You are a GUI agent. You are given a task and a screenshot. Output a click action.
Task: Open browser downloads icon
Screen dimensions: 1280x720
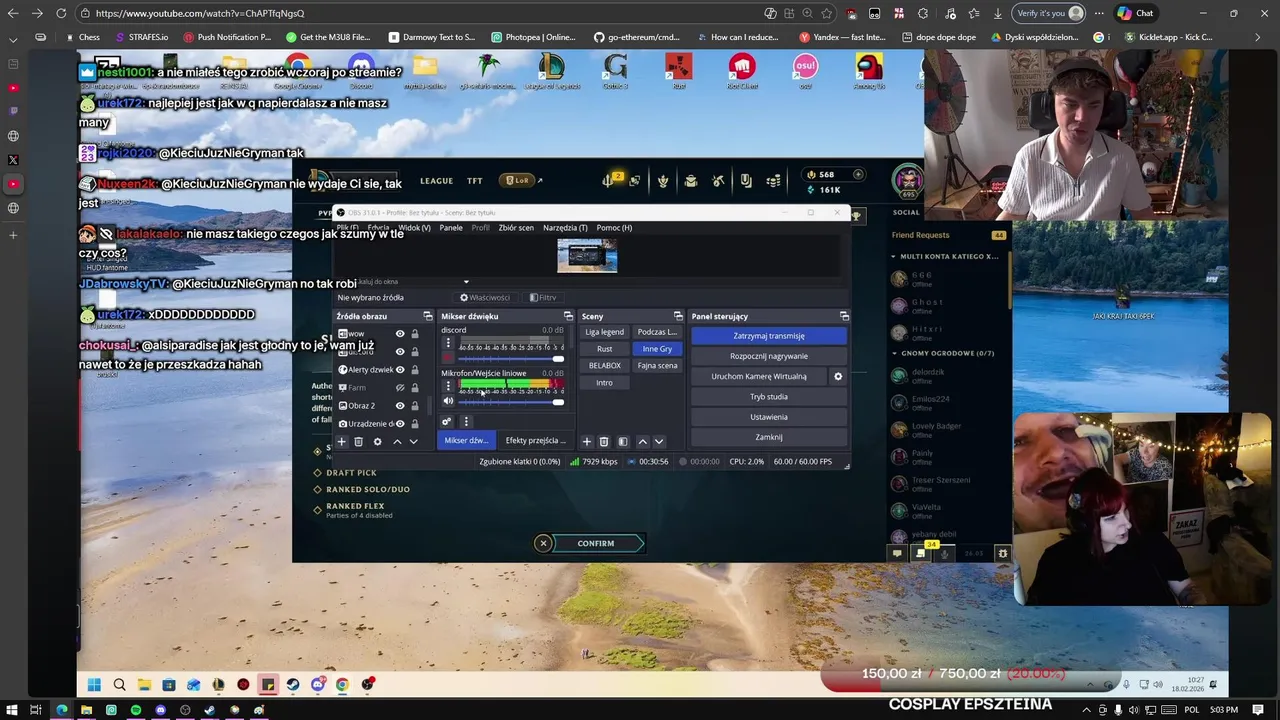tap(998, 13)
